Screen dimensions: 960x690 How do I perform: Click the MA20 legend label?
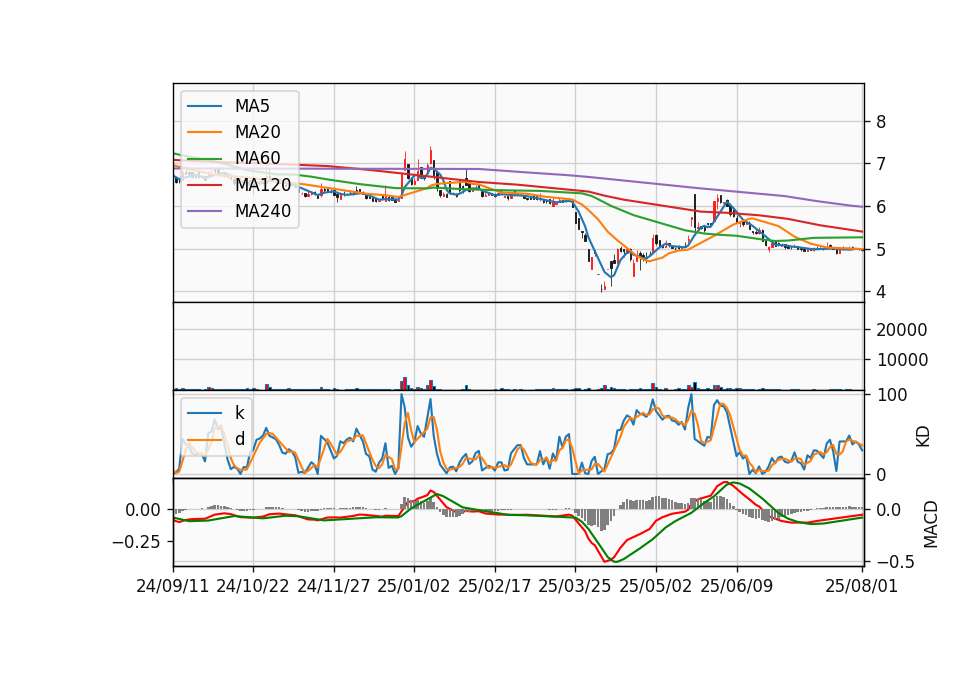tap(257, 132)
